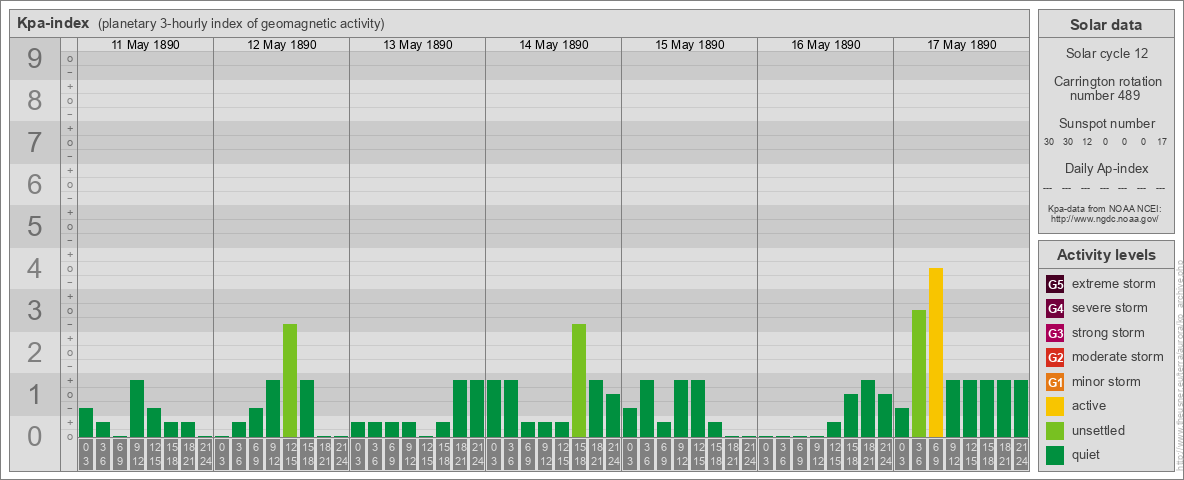Click the Kp scale number 2
Image resolution: width=1184 pixels, height=480 pixels.
point(35,352)
